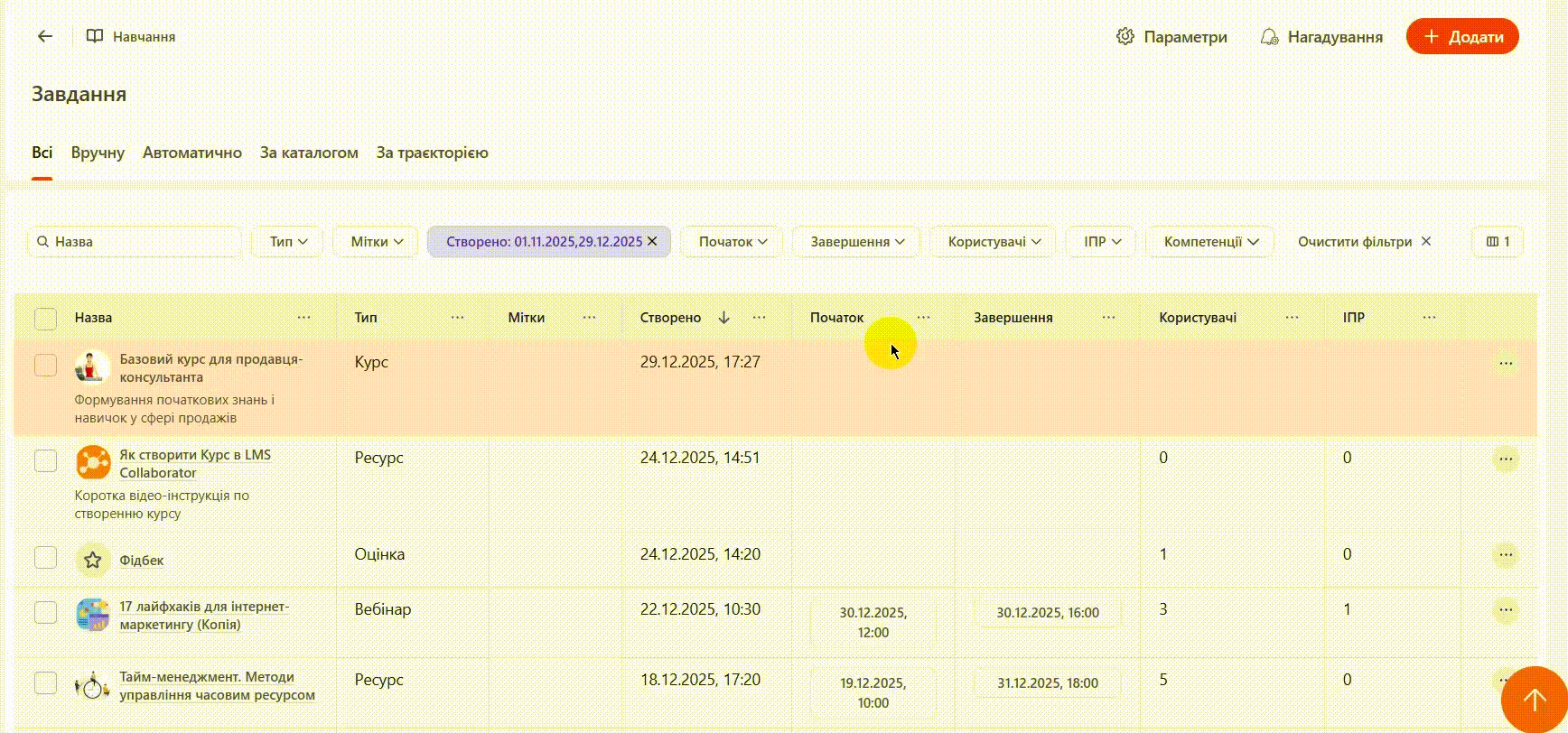Expand the Тип filter dropdown
1568x733 pixels.
click(x=288, y=242)
